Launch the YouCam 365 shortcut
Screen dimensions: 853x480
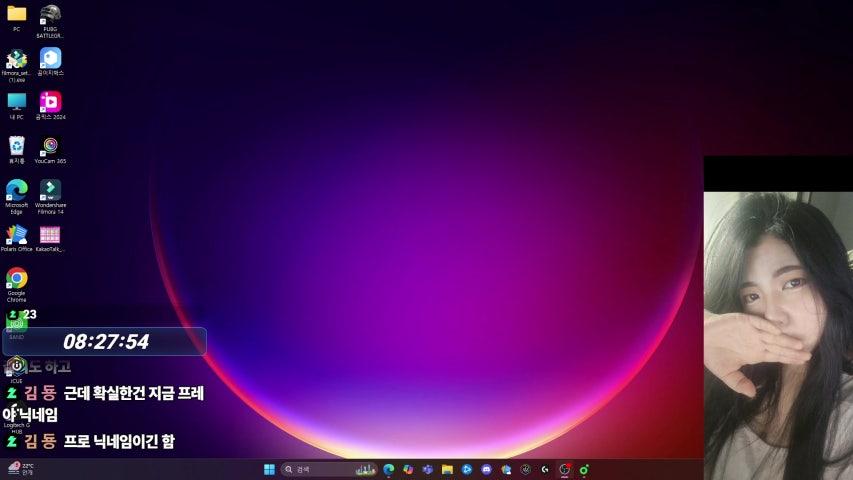(50, 150)
